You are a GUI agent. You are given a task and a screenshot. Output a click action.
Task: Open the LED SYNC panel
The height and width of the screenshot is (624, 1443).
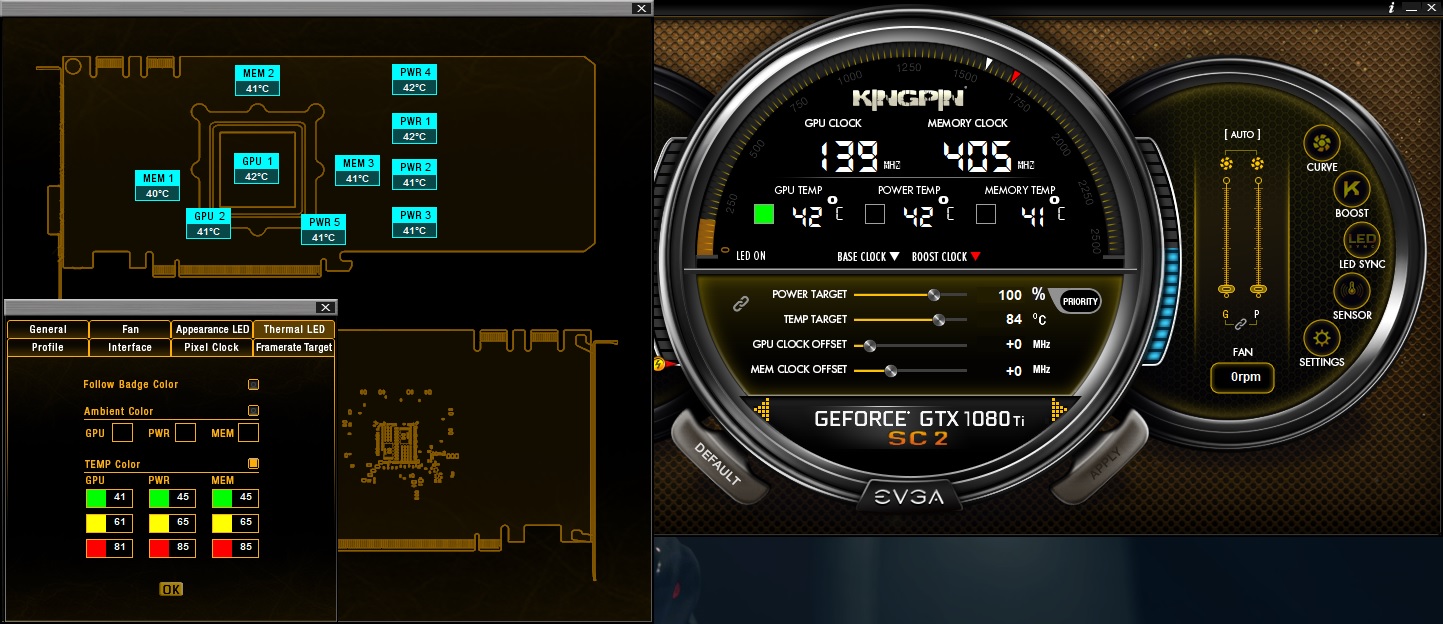(1362, 240)
